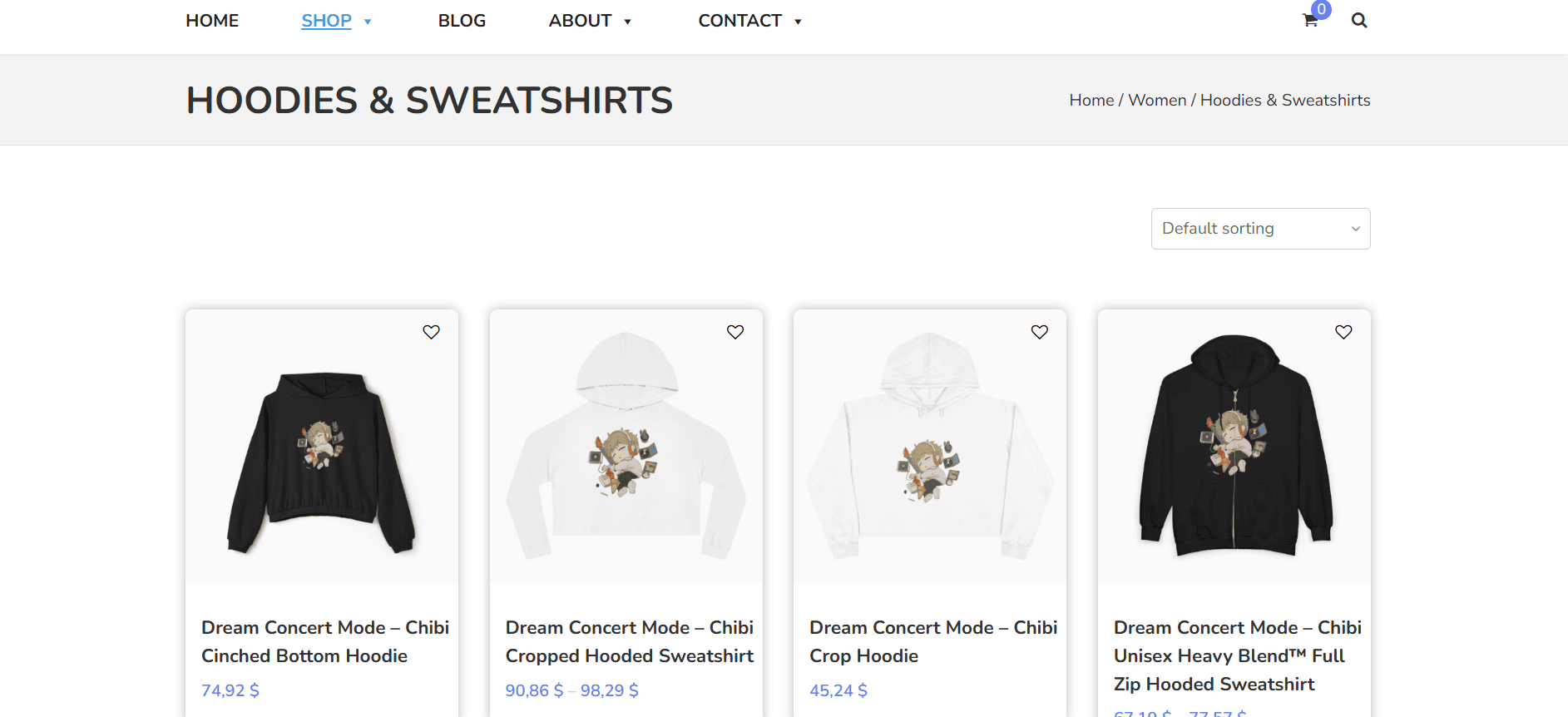This screenshot has height=717, width=1568.
Task: Open the BLOG menu item
Action: 462,21
